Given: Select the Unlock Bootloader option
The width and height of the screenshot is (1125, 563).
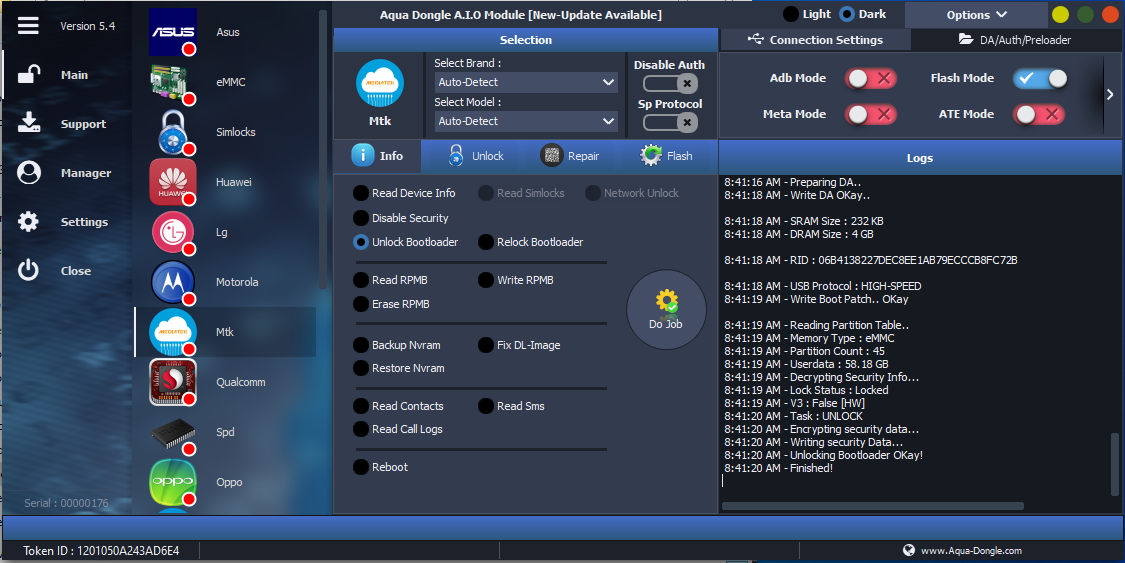Looking at the screenshot, I should (x=406, y=242).
